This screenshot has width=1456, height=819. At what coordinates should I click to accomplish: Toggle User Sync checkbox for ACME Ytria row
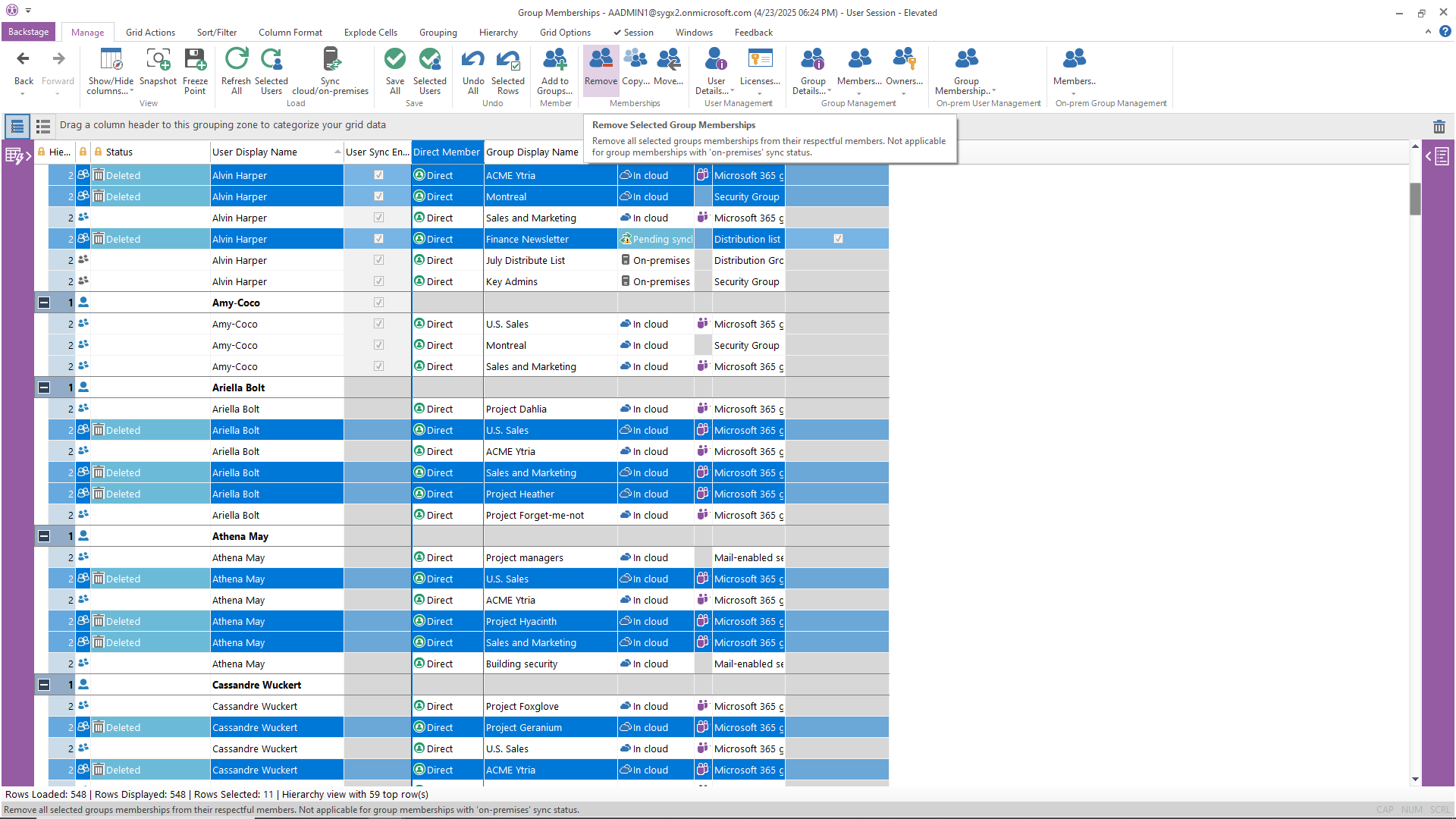[378, 175]
